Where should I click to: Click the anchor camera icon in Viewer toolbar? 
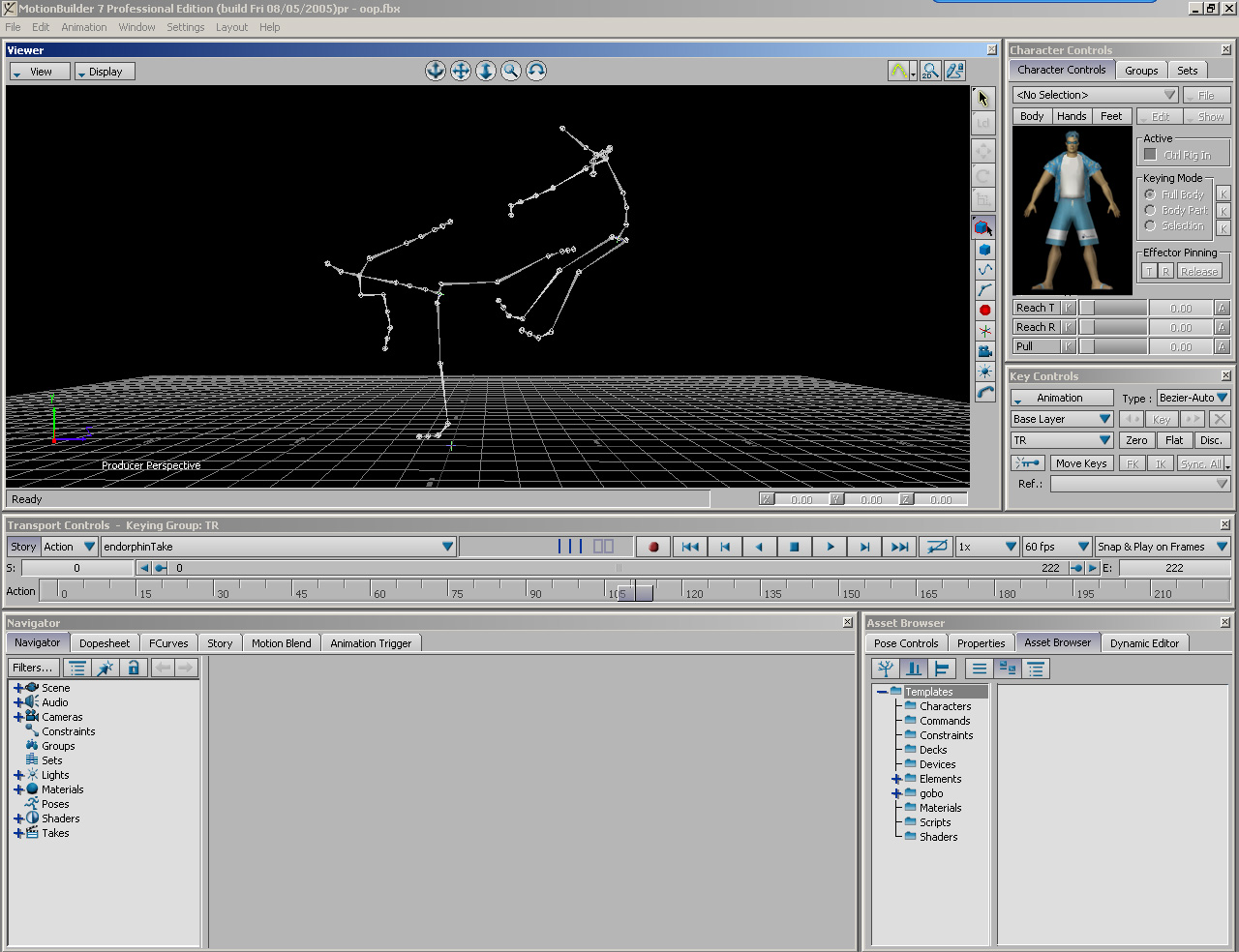coord(436,71)
